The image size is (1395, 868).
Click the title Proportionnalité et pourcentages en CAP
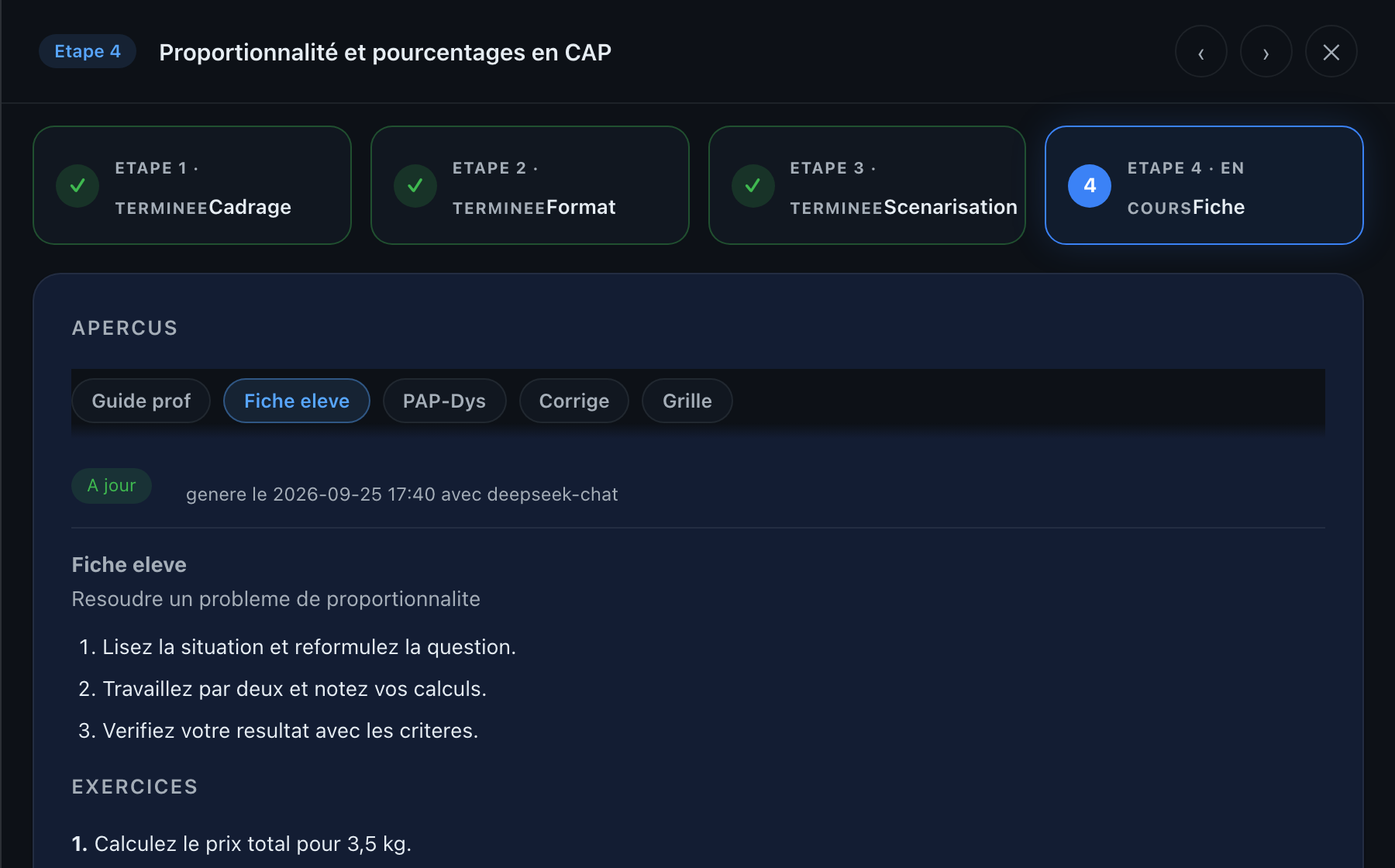(x=385, y=52)
